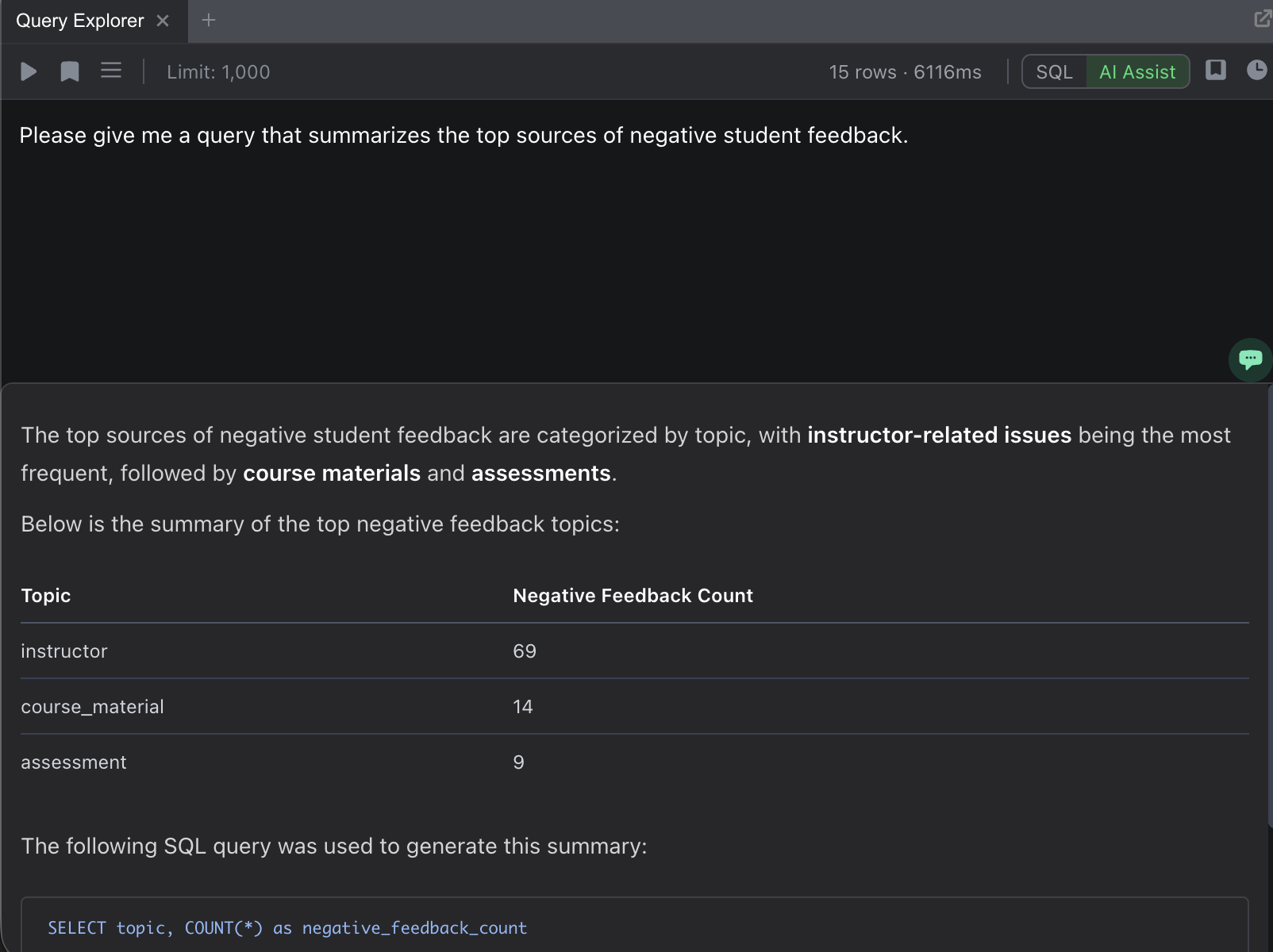Add a new tab with the plus icon

click(209, 21)
